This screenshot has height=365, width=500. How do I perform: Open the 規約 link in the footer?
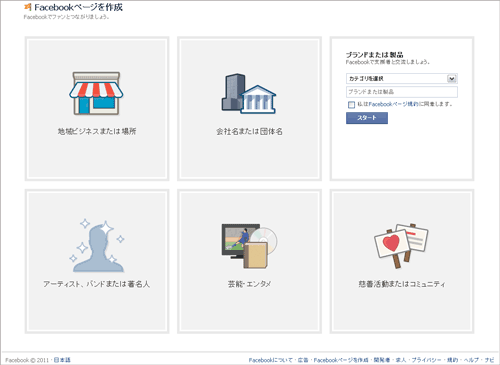pyautogui.click(x=452, y=360)
